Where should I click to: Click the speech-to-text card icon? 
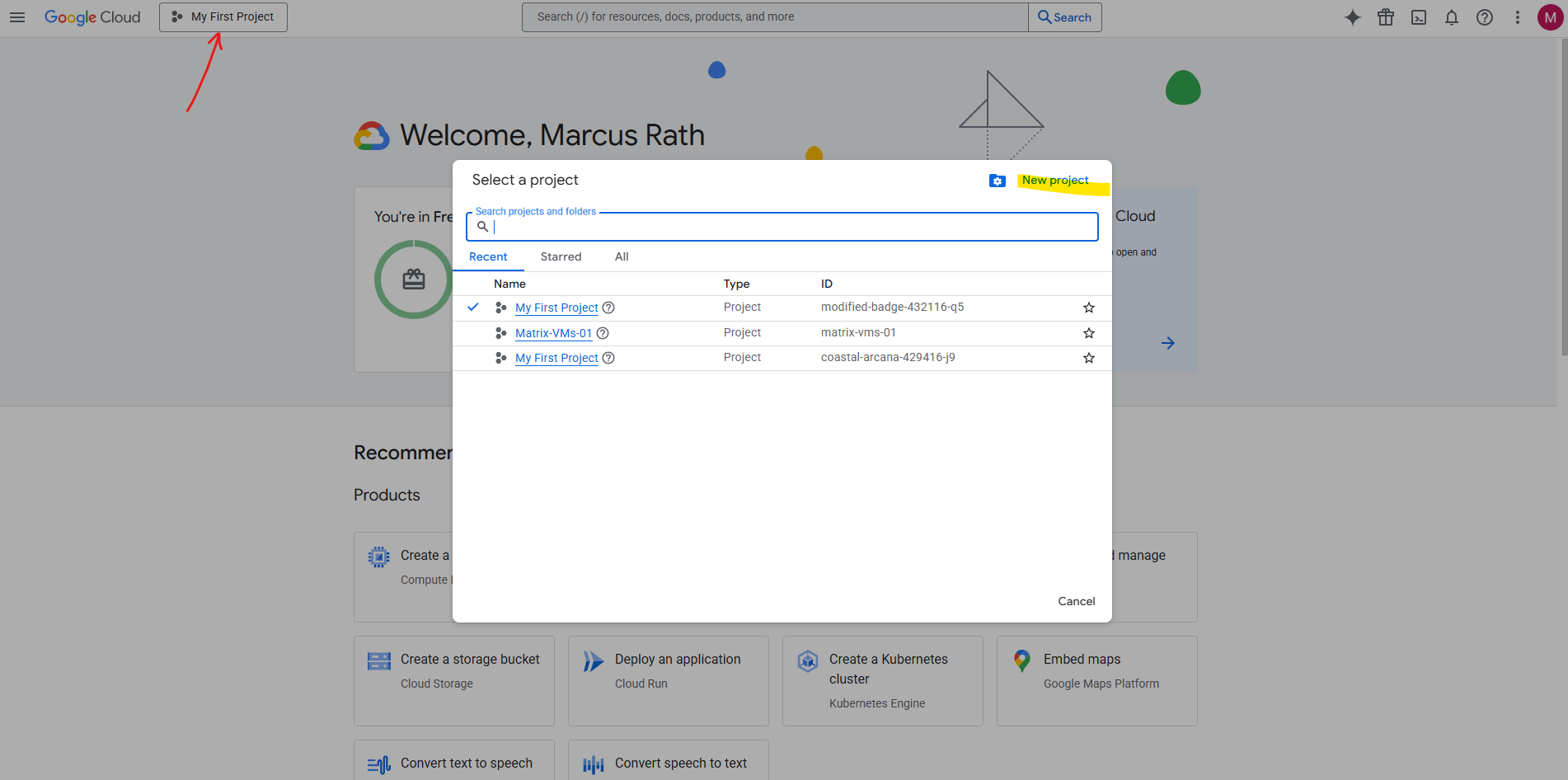pos(594,765)
